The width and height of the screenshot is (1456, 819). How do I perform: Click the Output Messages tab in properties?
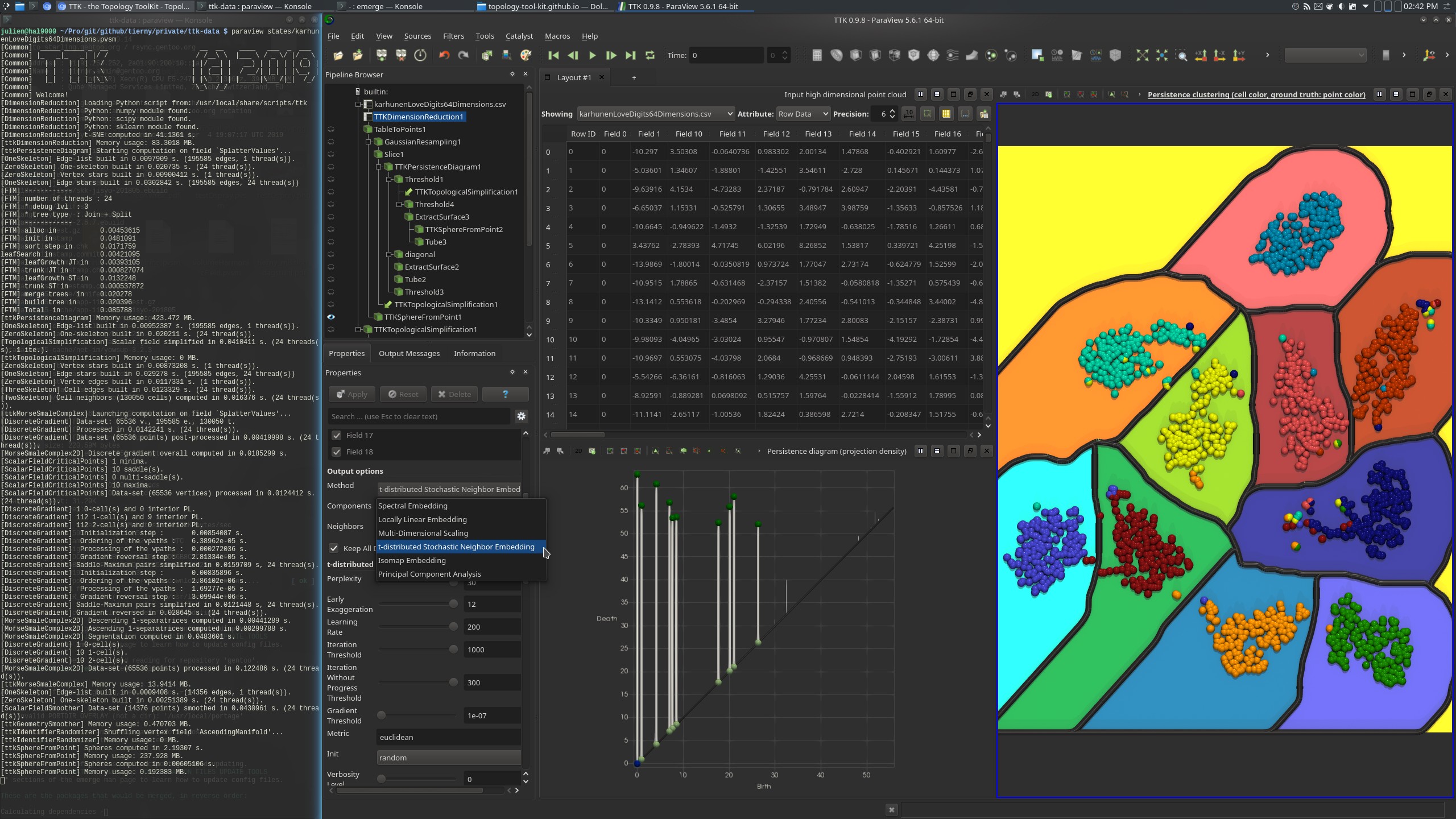(409, 352)
